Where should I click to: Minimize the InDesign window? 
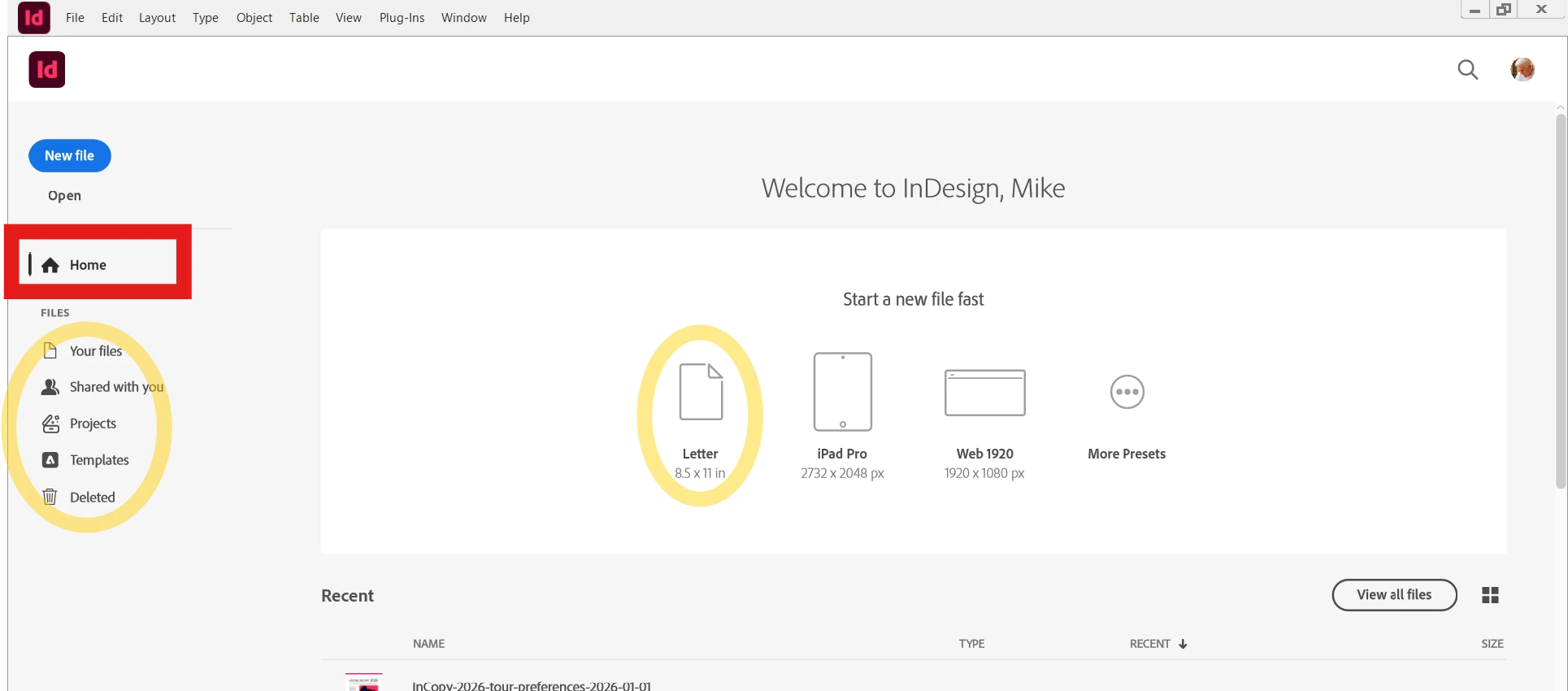click(1475, 10)
